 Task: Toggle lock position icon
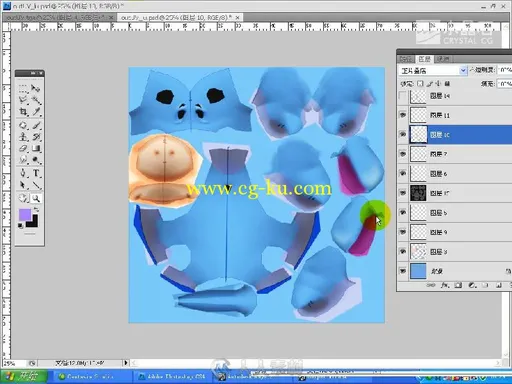point(438,83)
